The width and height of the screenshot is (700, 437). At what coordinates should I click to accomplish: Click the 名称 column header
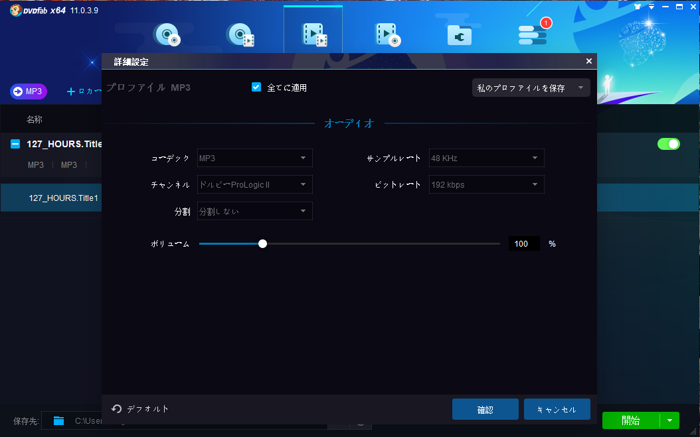pyautogui.click(x=34, y=119)
